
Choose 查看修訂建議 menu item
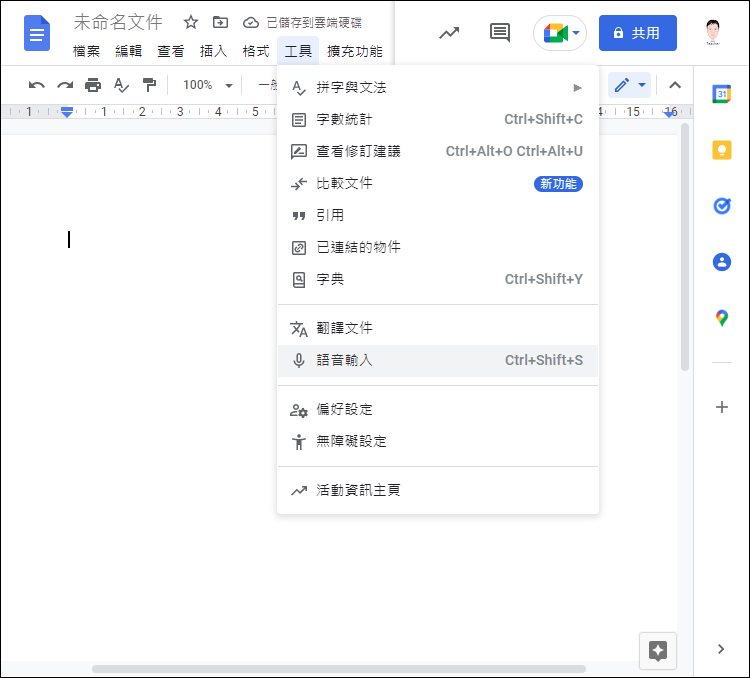tap(438, 152)
